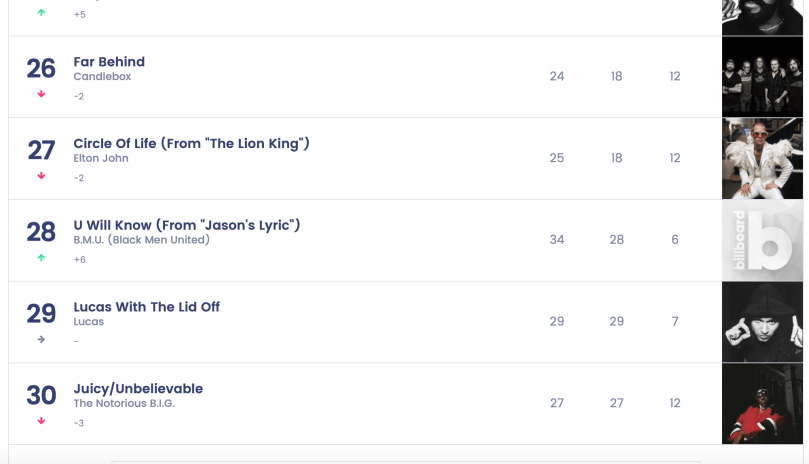This screenshot has height=464, width=809.
Task: Click the down arrow under rank 26
Action: pyautogui.click(x=41, y=94)
